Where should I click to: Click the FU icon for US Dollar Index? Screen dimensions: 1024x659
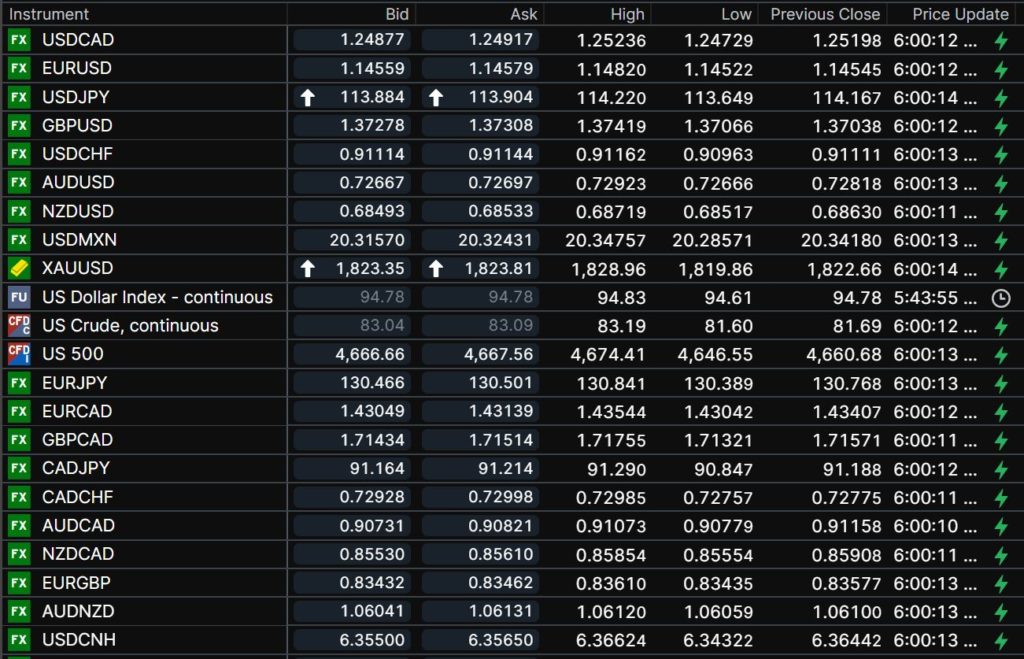point(19,297)
